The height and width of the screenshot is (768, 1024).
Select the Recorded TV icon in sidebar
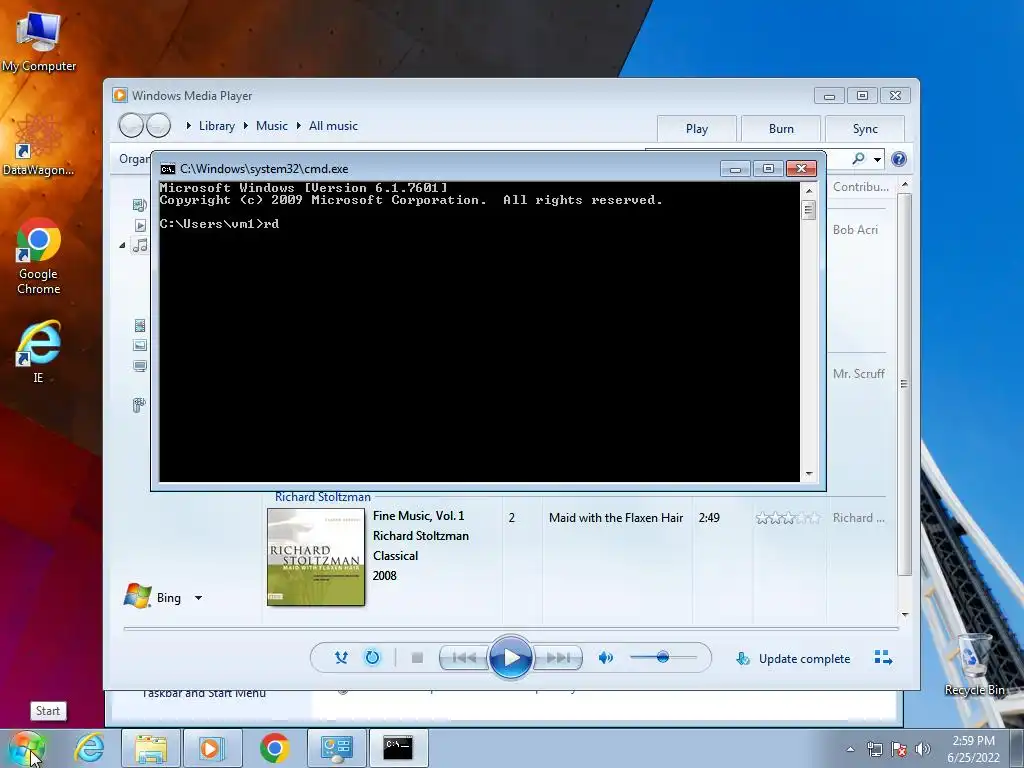coord(140,366)
